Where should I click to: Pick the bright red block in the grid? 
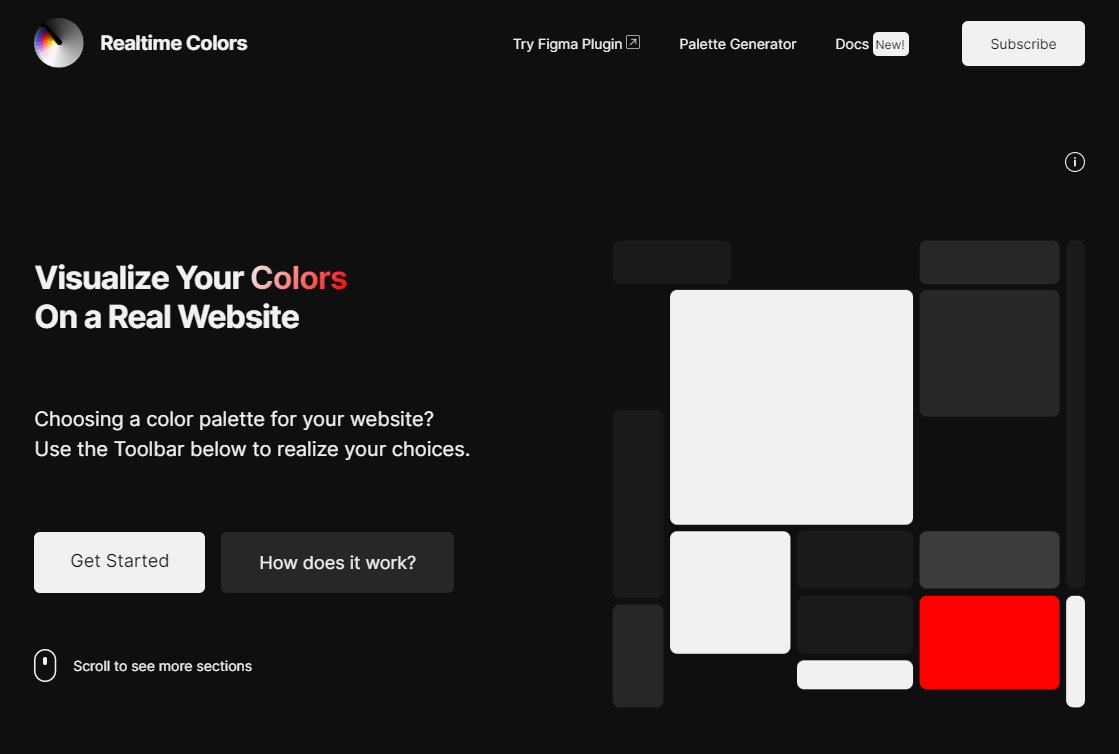pos(989,642)
